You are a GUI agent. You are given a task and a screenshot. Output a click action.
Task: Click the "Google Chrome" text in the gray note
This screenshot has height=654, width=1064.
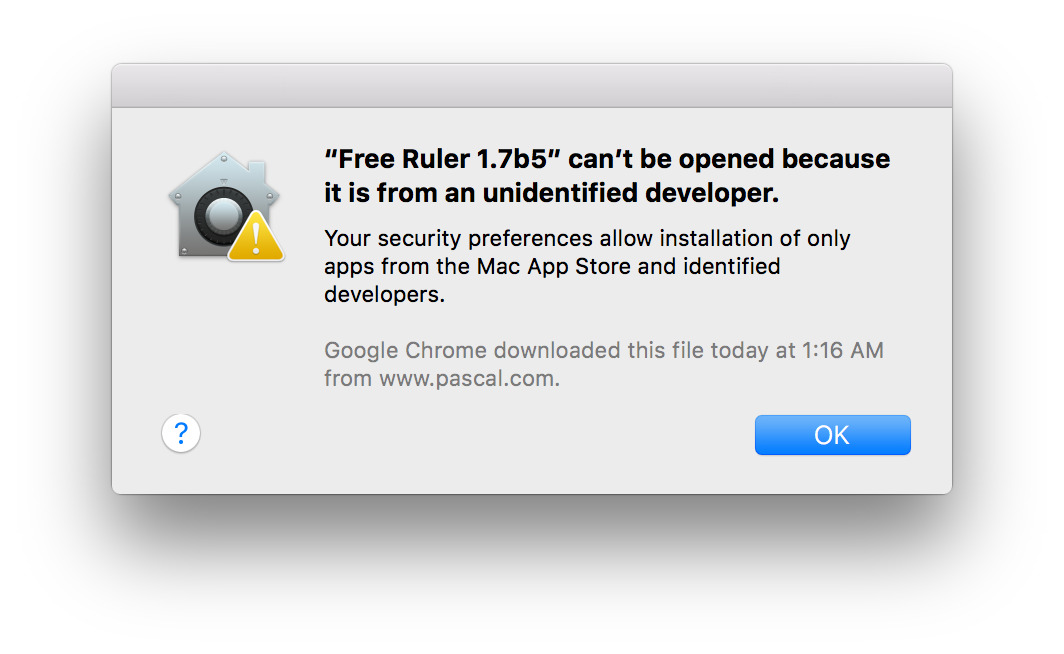click(x=406, y=351)
